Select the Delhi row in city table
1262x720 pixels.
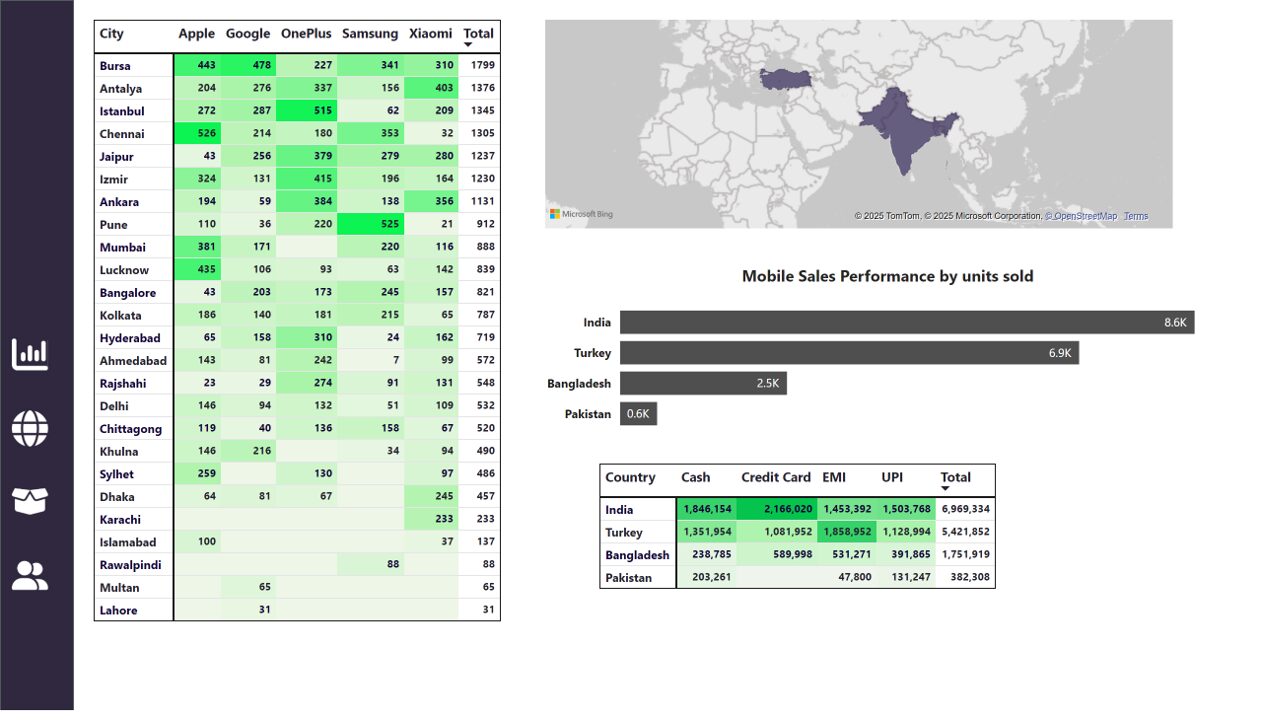[297, 406]
